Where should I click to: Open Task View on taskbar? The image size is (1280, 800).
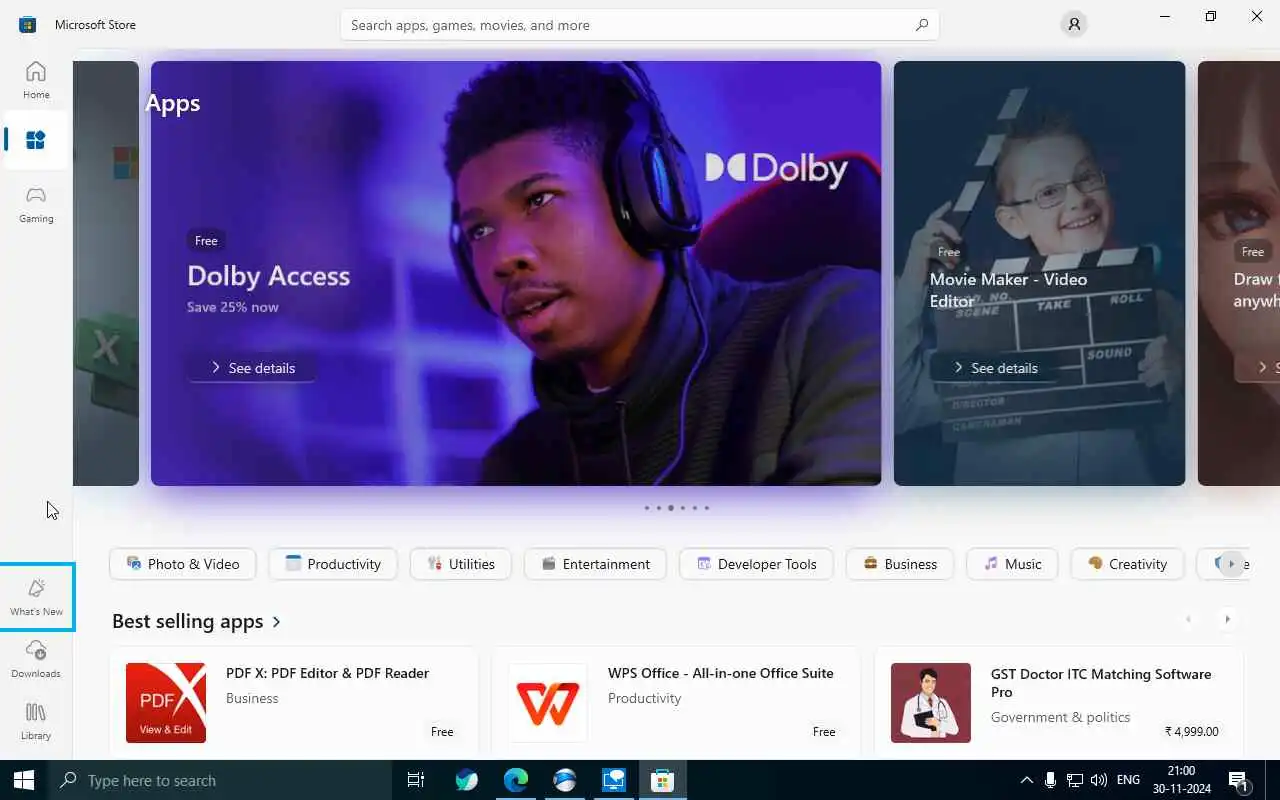(x=416, y=780)
